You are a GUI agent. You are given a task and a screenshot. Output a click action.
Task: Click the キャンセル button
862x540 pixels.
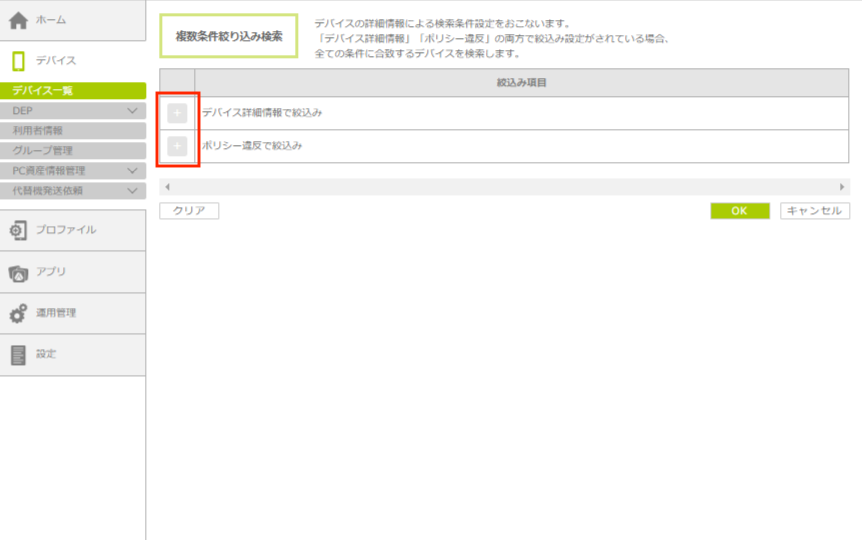(815, 211)
